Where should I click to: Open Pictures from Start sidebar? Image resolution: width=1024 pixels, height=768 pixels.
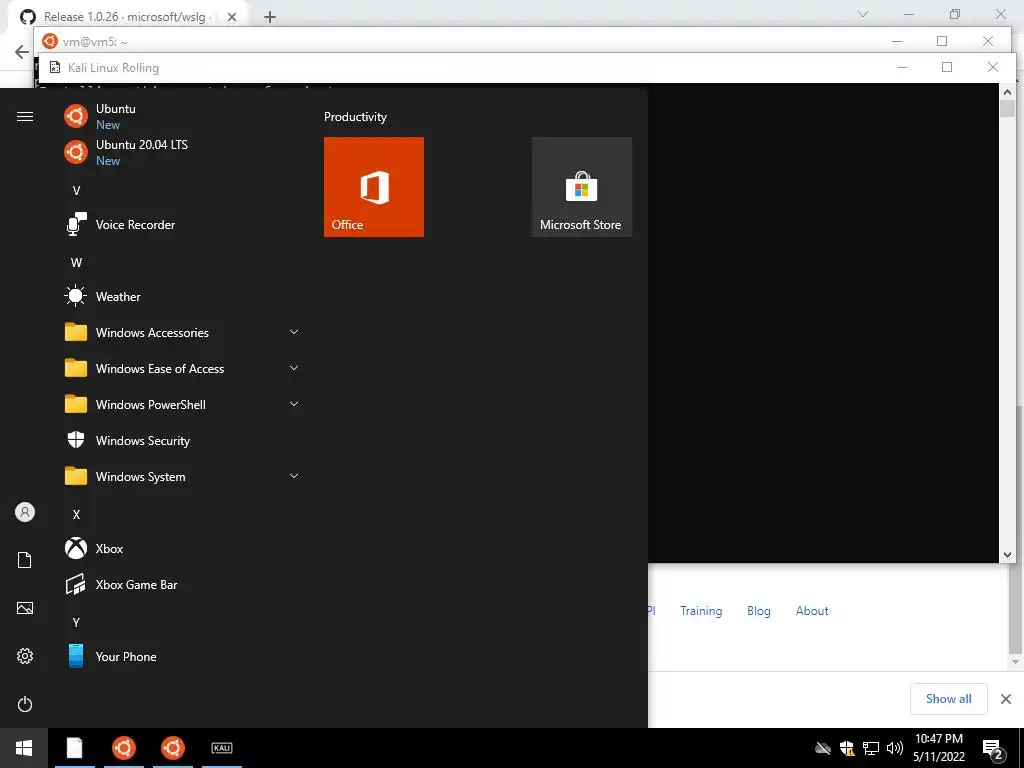click(x=25, y=608)
